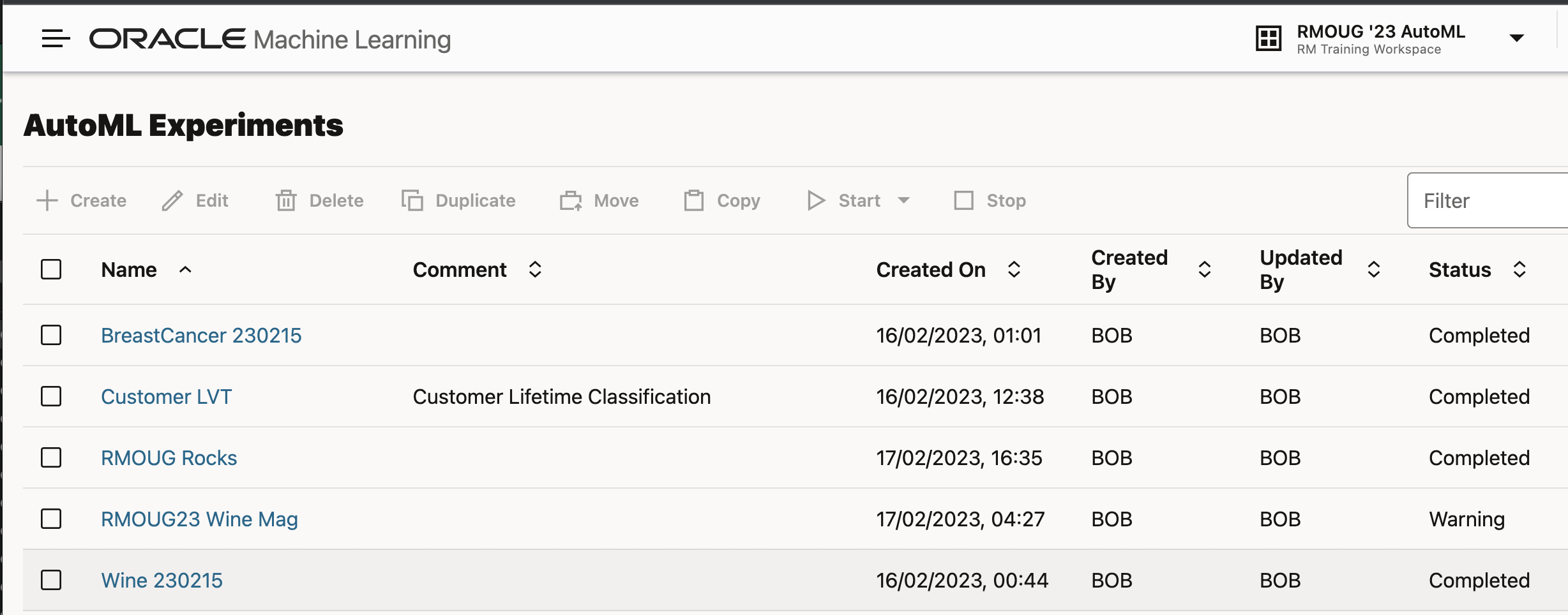Click the Stop experiment icon
The width and height of the screenshot is (1568, 615).
pos(965,200)
